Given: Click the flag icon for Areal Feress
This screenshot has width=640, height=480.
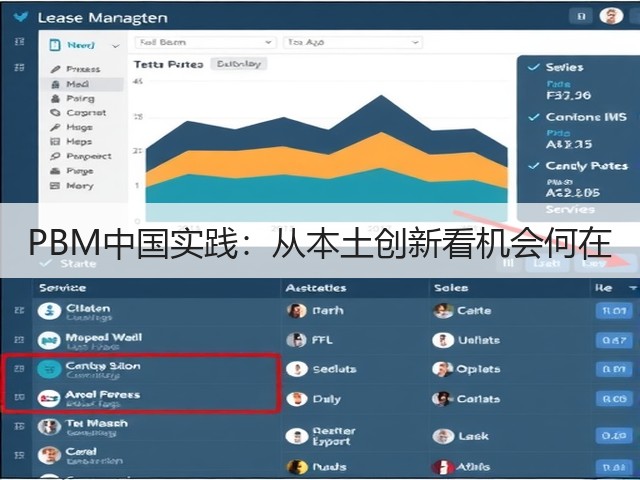Looking at the screenshot, I should pyautogui.click(x=49, y=398).
